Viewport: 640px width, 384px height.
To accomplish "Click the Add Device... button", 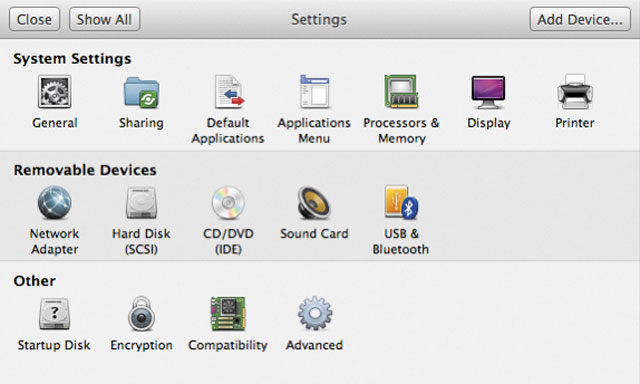I will (580, 19).
